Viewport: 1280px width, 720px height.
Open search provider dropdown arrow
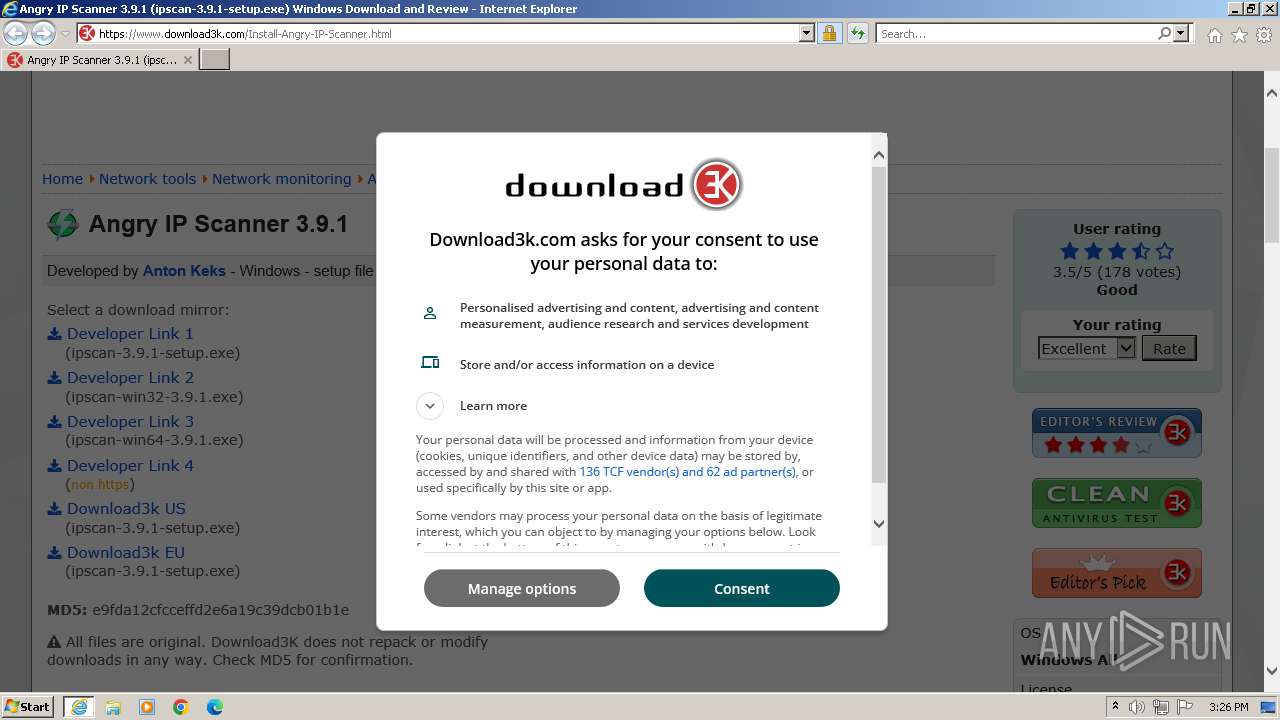[x=1181, y=33]
